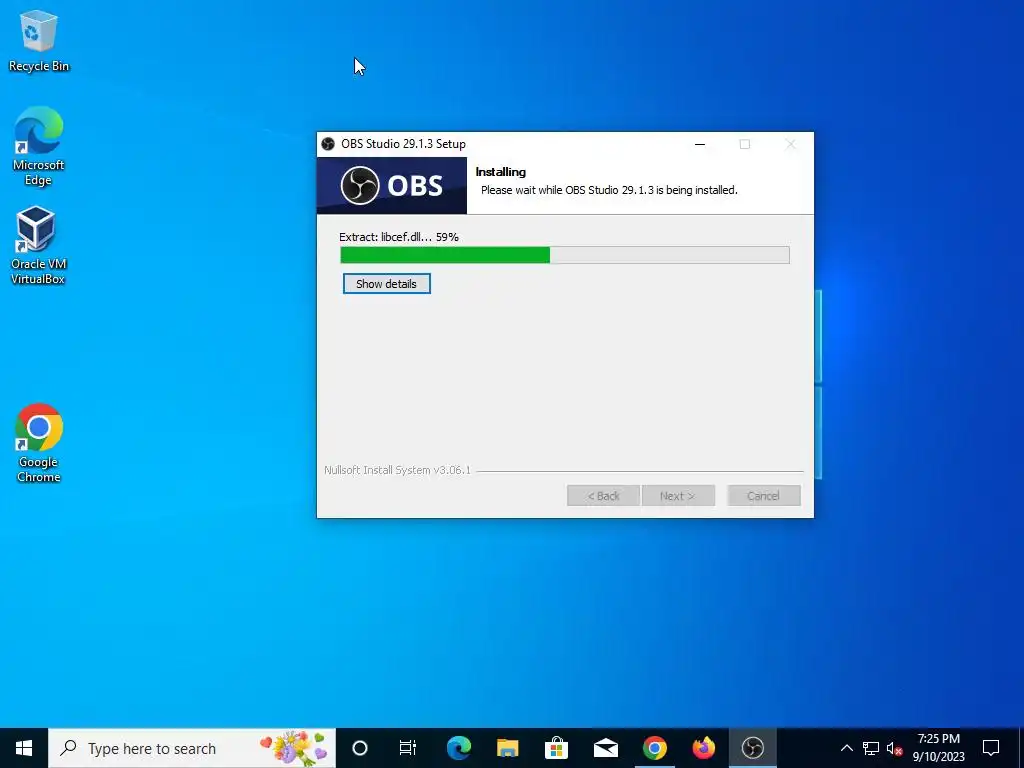This screenshot has height=768, width=1024.
Task: Switch to Google Chrome in the taskbar
Action: 654,748
